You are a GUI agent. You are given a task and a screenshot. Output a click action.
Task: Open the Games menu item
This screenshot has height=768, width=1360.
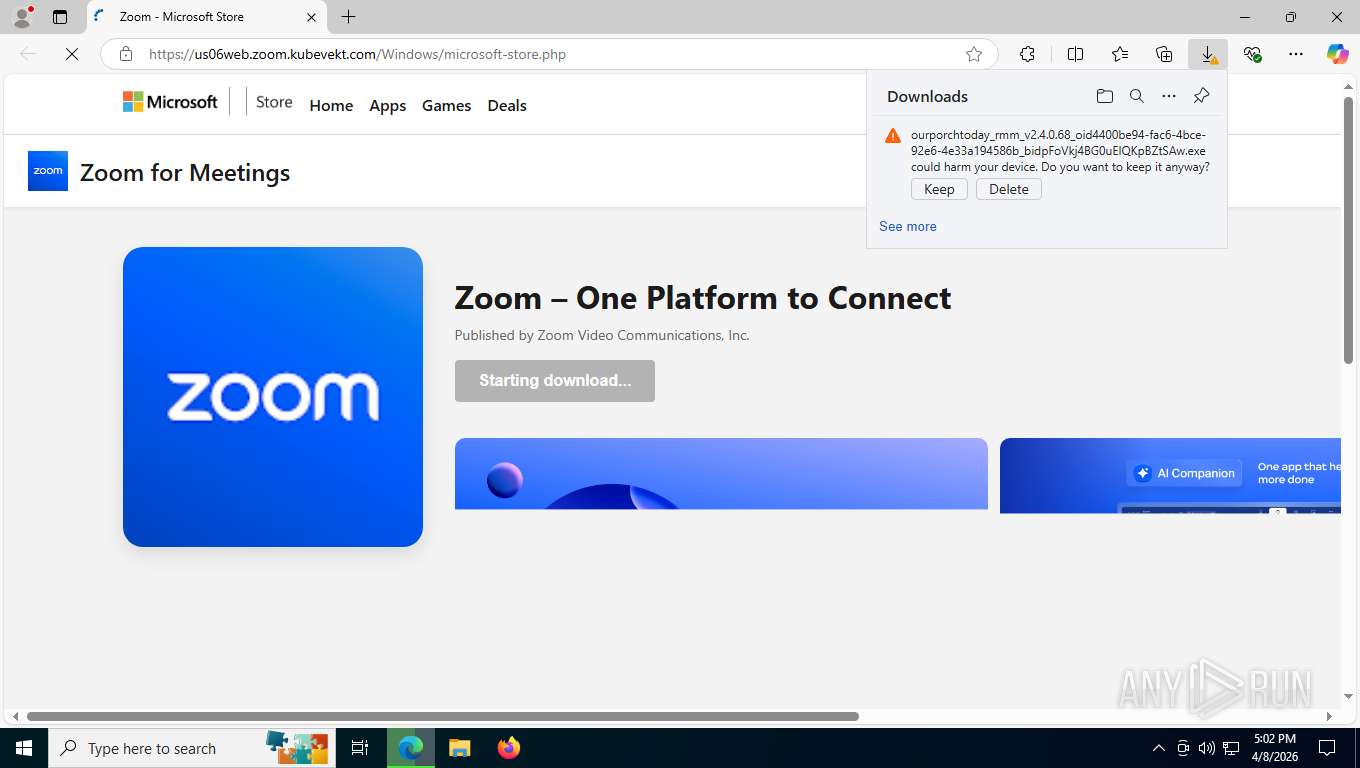(446, 105)
